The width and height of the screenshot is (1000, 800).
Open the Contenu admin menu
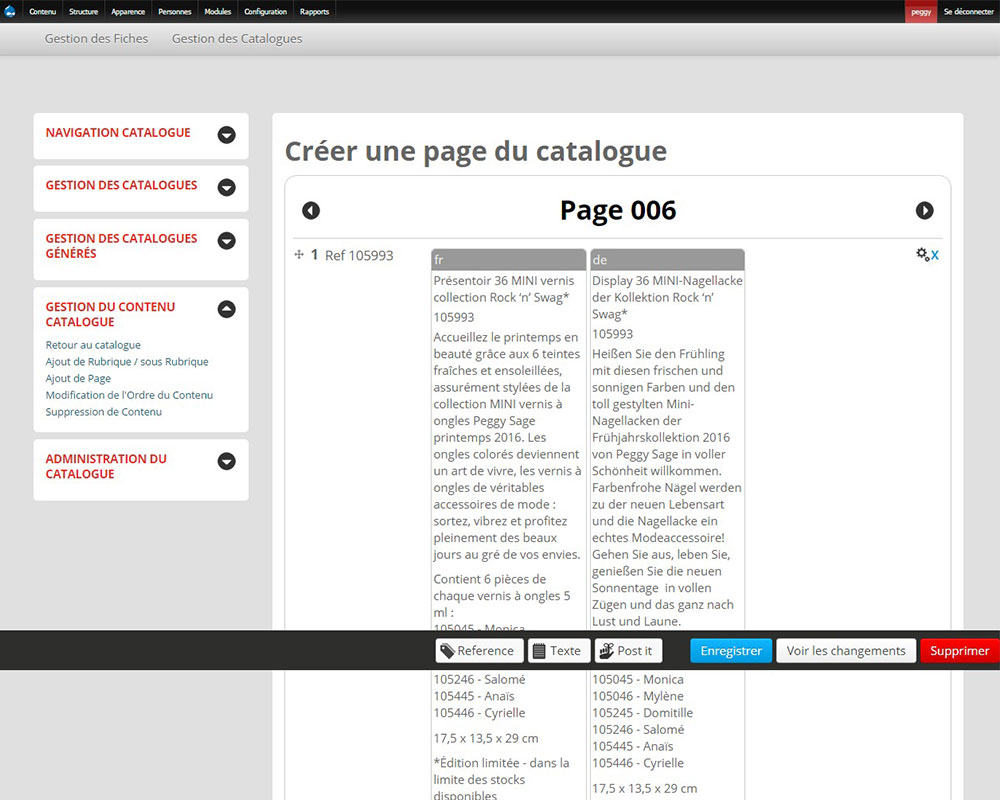pos(43,11)
